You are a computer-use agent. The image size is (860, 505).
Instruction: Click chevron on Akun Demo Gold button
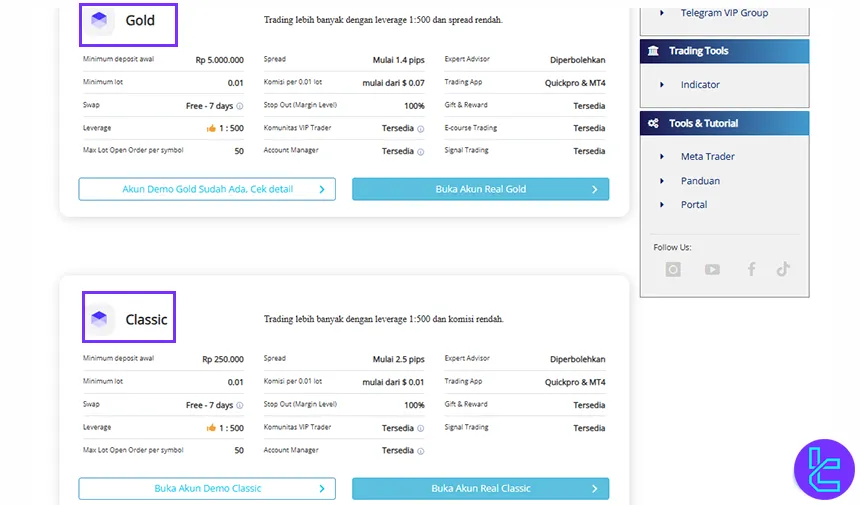[322, 189]
